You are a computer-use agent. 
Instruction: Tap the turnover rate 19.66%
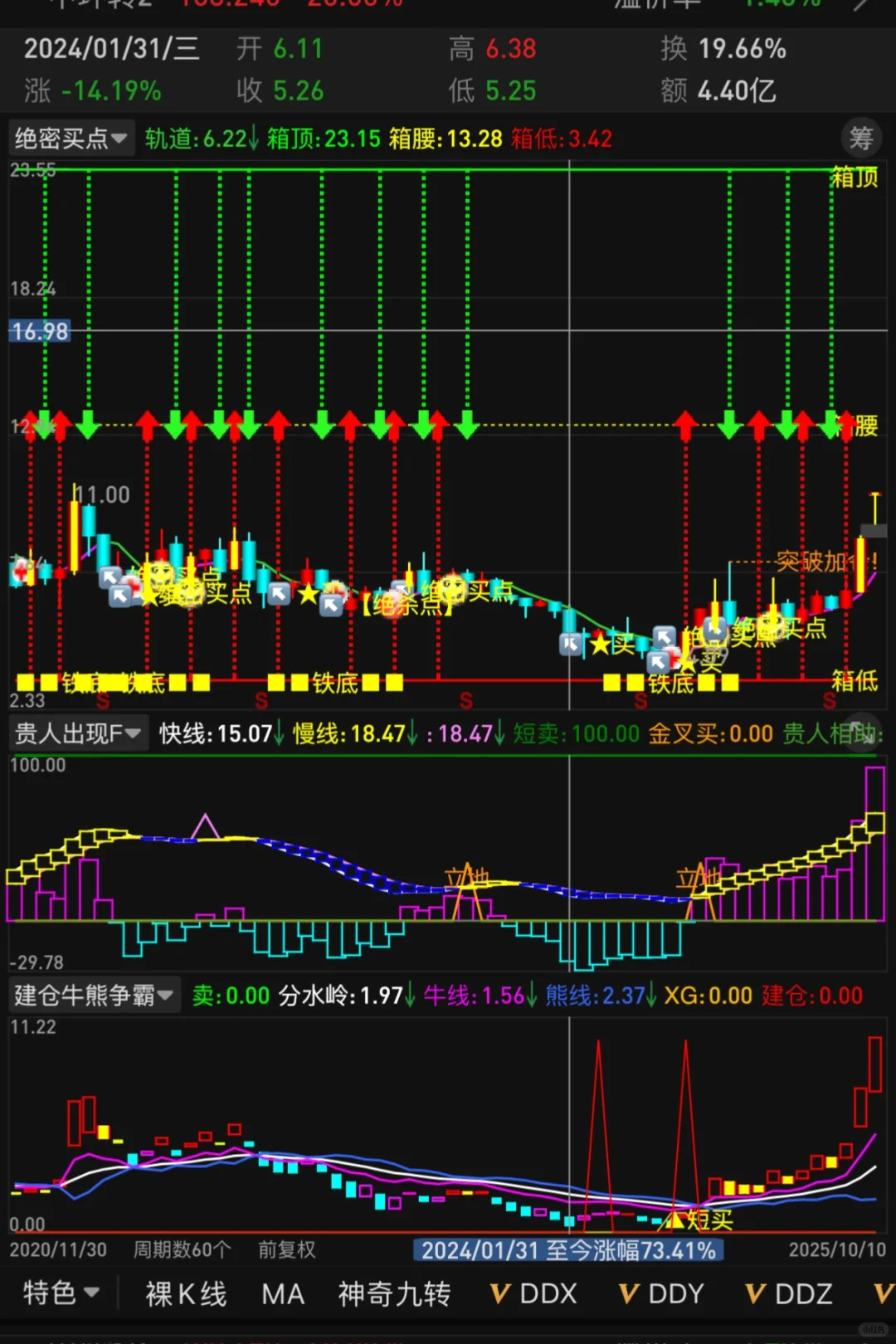pos(743,49)
